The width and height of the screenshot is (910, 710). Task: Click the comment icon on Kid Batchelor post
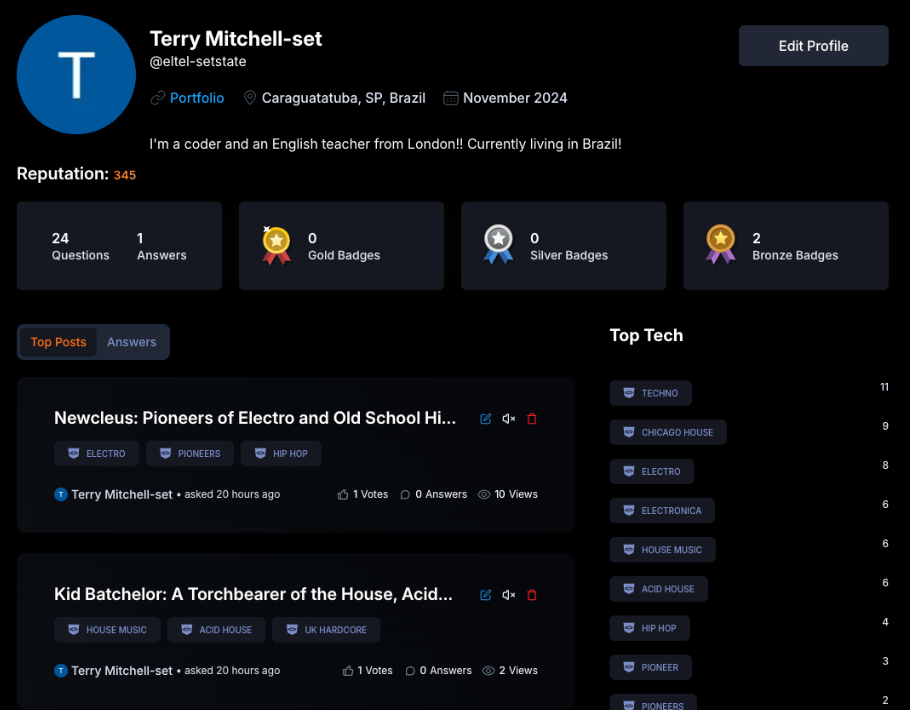[x=410, y=671]
